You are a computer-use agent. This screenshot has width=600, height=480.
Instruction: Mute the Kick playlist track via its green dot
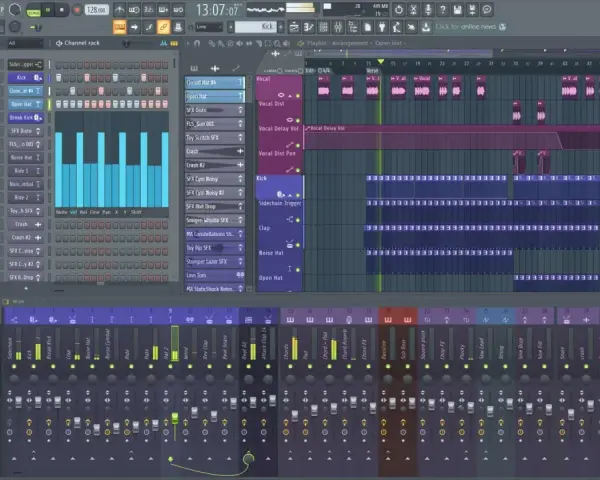pyautogui.click(x=298, y=195)
